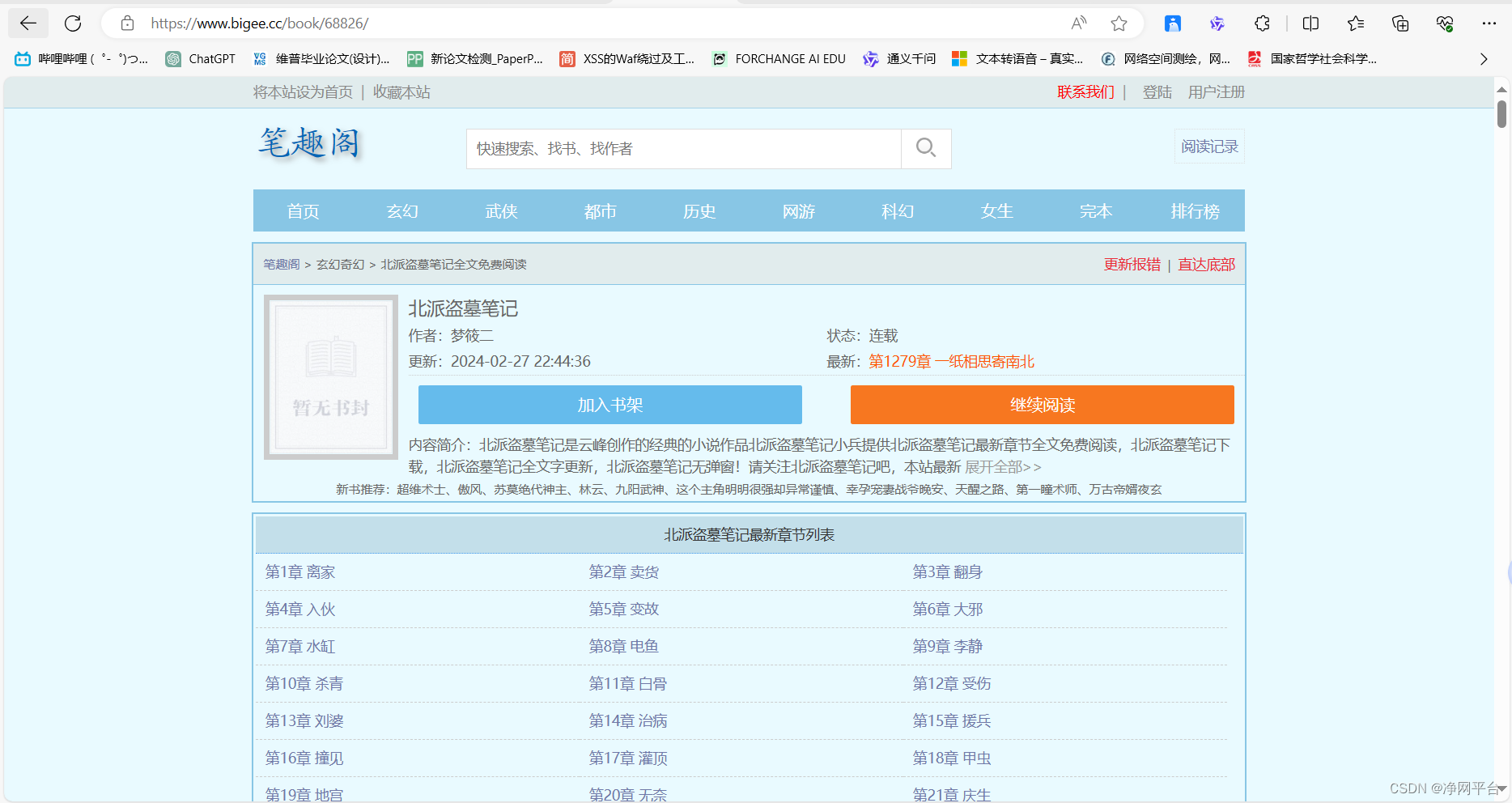Open chapter 第10章 杀青
Screen dimensions: 1512x803
(304, 684)
